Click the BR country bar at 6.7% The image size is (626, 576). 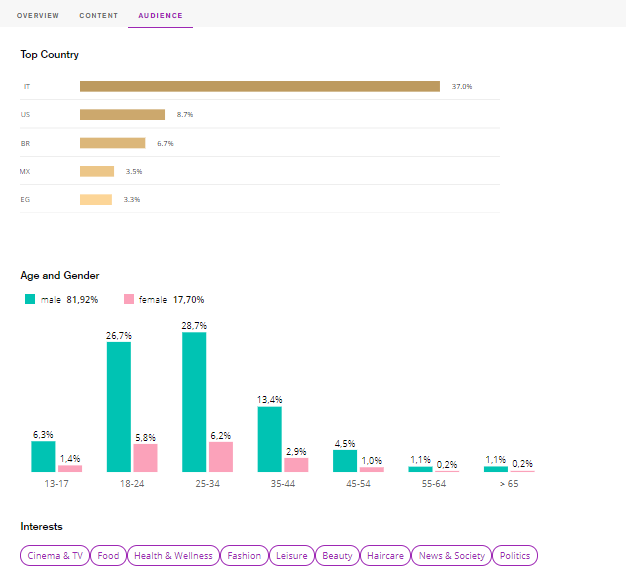[112, 143]
